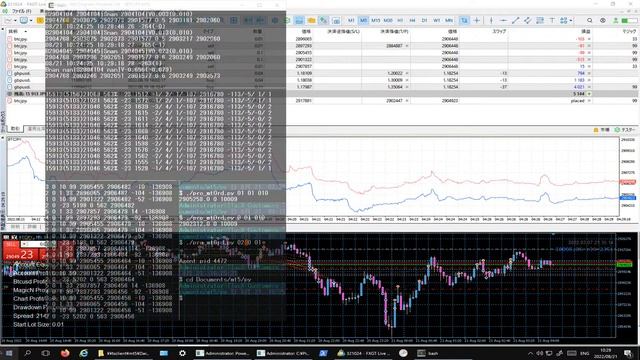The height and width of the screenshot is (360, 640).
Task: Select the M1 timeframe button
Action: pyautogui.click(x=351, y=20)
